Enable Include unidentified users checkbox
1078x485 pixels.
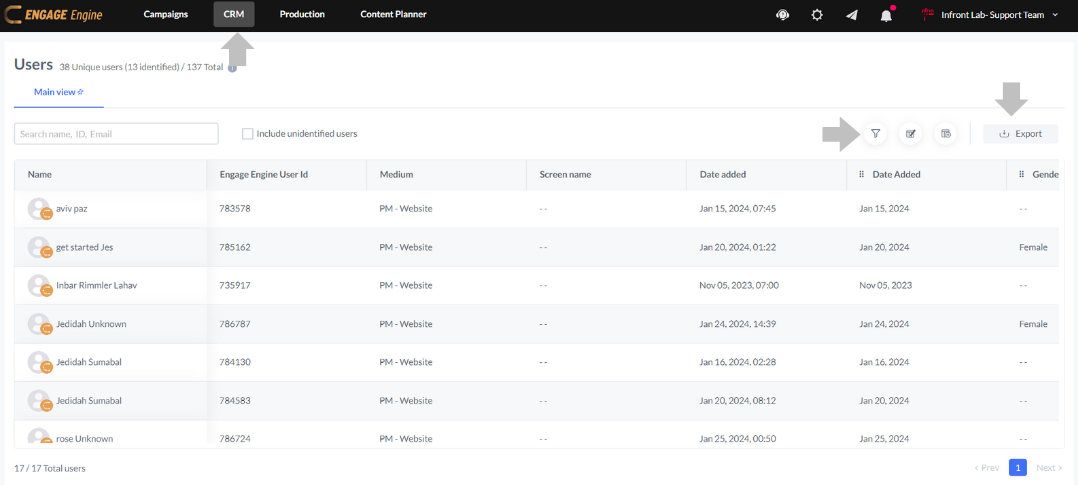tap(247, 134)
